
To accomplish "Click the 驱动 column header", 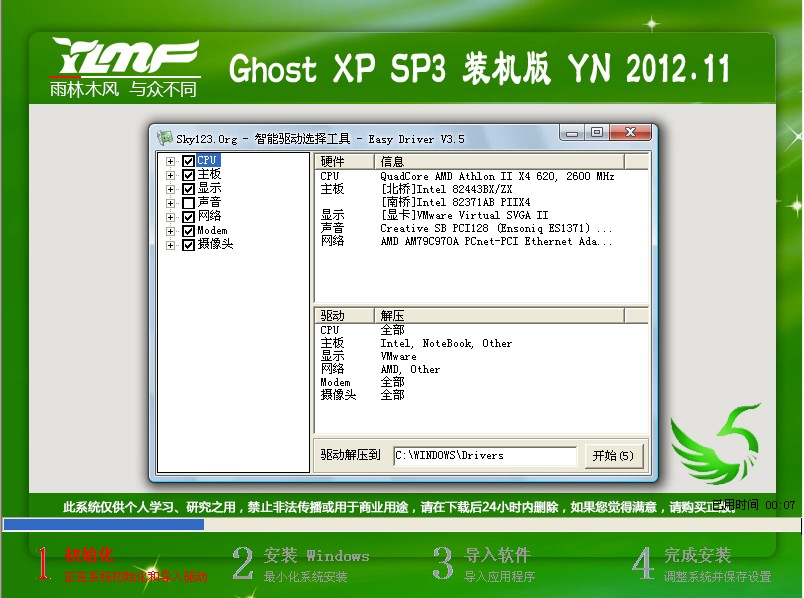I will coord(345,315).
